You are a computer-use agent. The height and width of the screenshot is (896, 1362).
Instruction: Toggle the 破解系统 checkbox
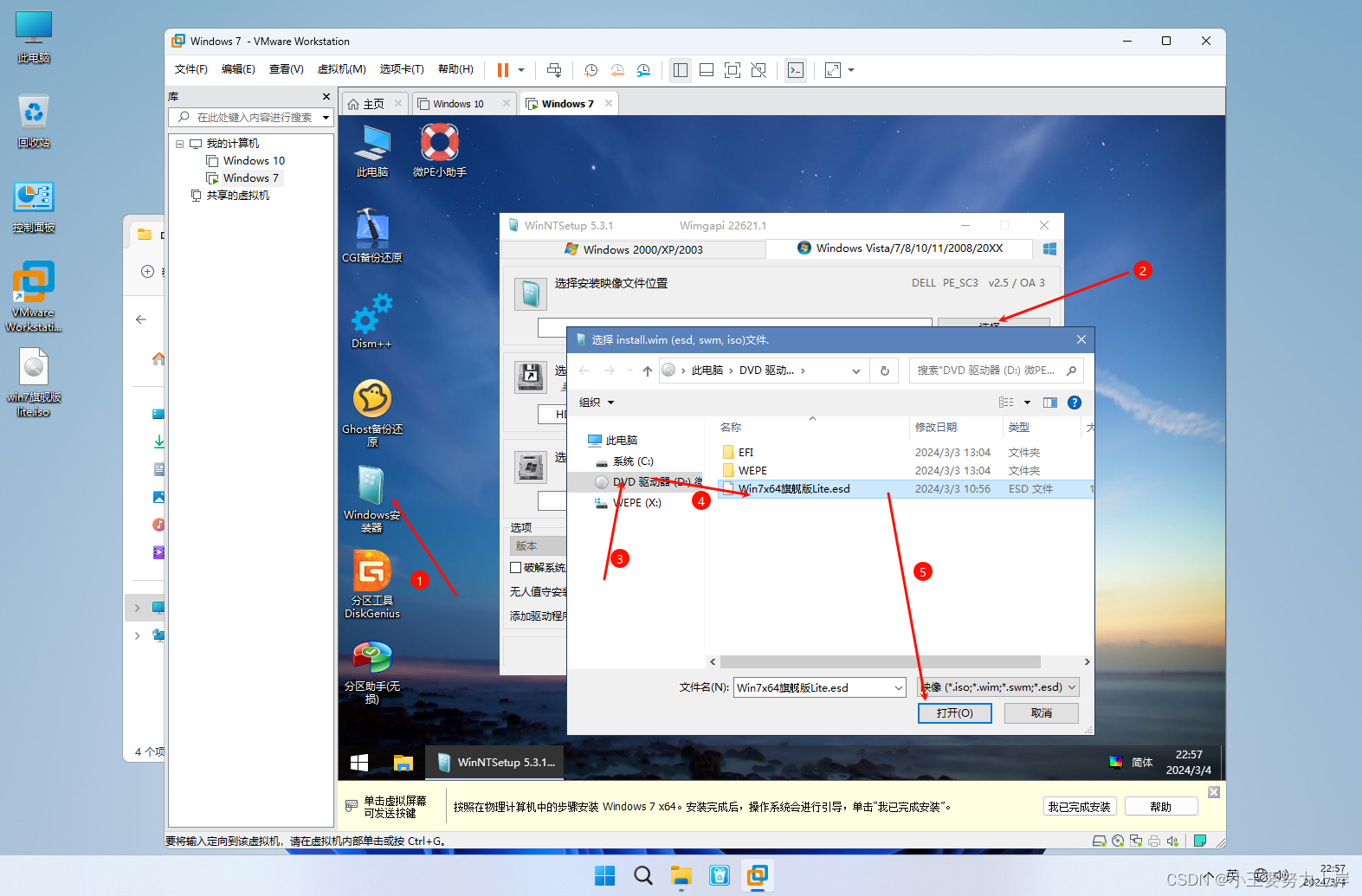tap(516, 568)
